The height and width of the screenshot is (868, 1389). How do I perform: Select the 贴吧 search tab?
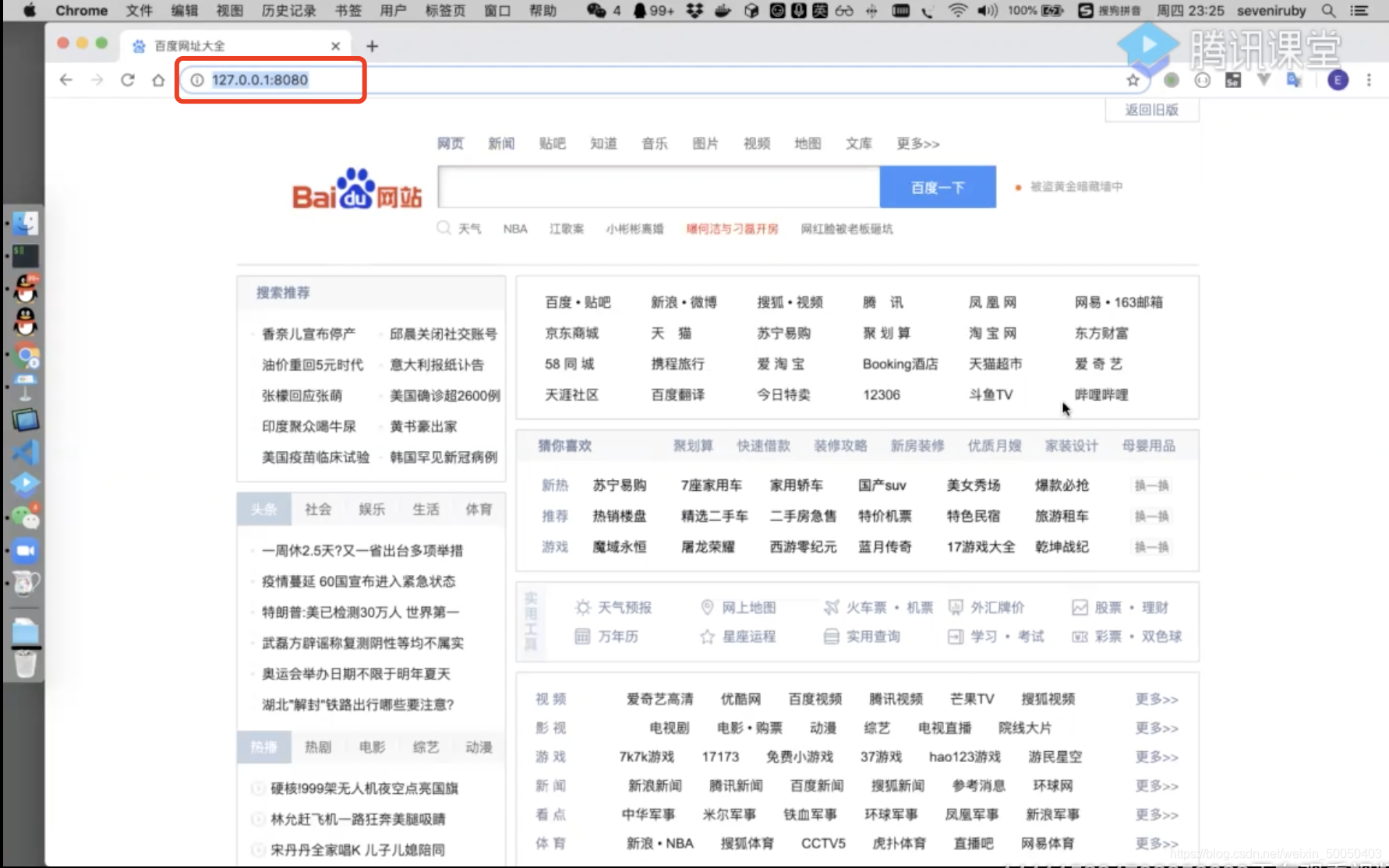pos(552,143)
